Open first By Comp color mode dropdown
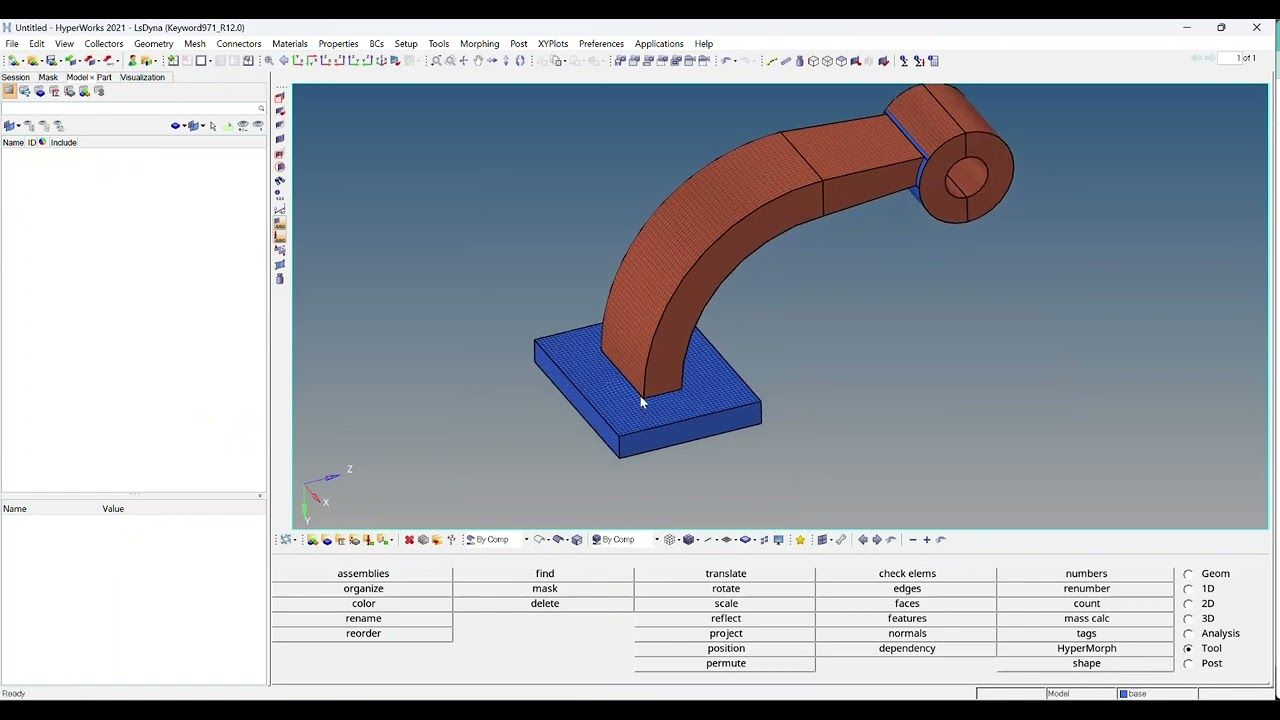The image size is (1280, 720). point(527,540)
